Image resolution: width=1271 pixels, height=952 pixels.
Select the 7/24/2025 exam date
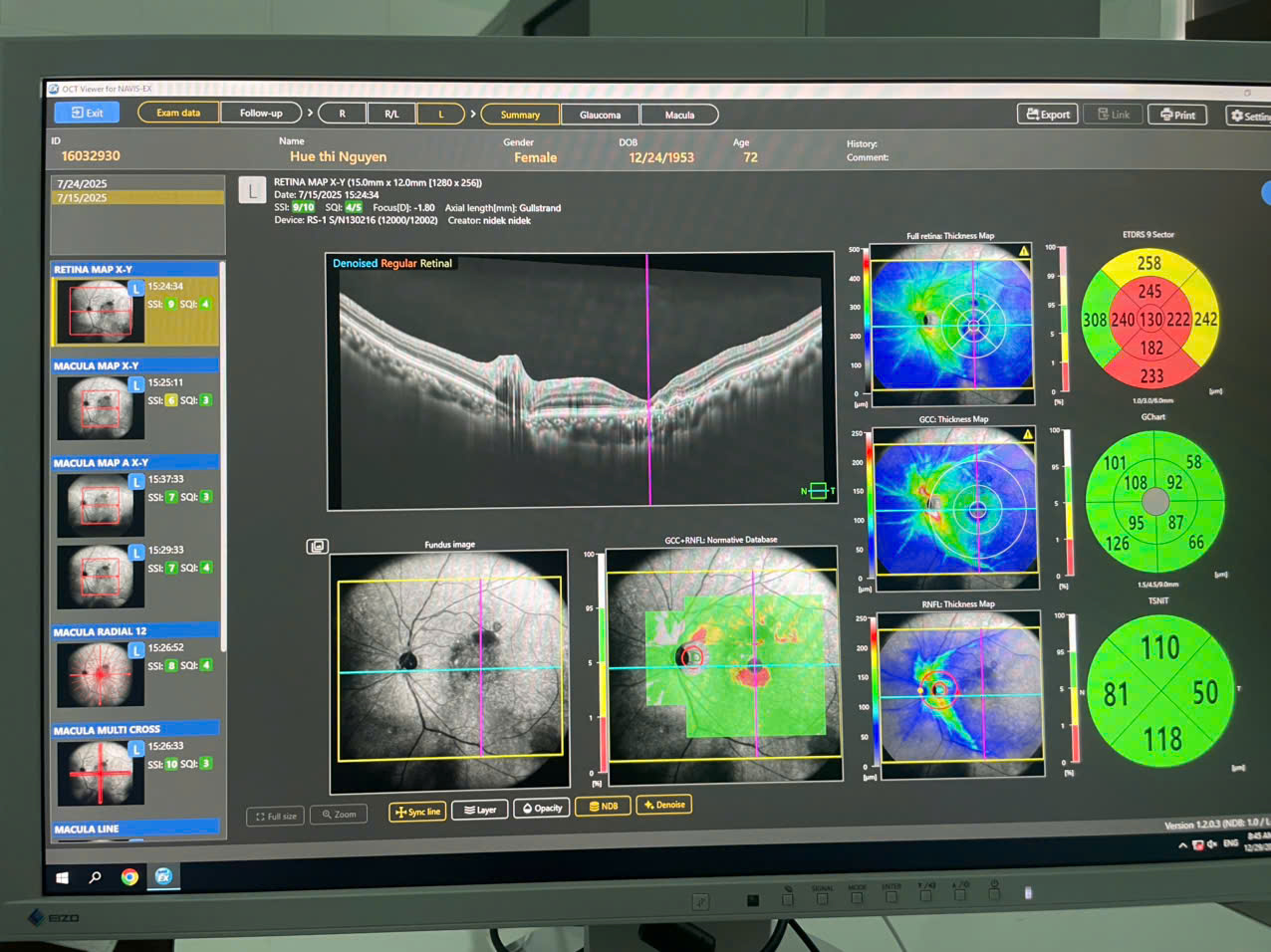pyautogui.click(x=83, y=184)
